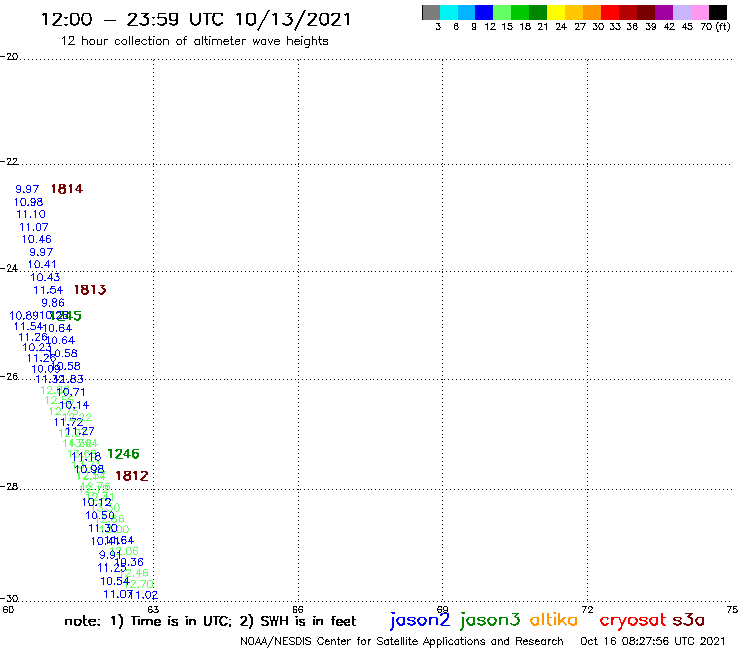This screenshot has height=650, width=740.
Task: Click the 10.50 wave height value
Action: pyautogui.click(x=100, y=515)
